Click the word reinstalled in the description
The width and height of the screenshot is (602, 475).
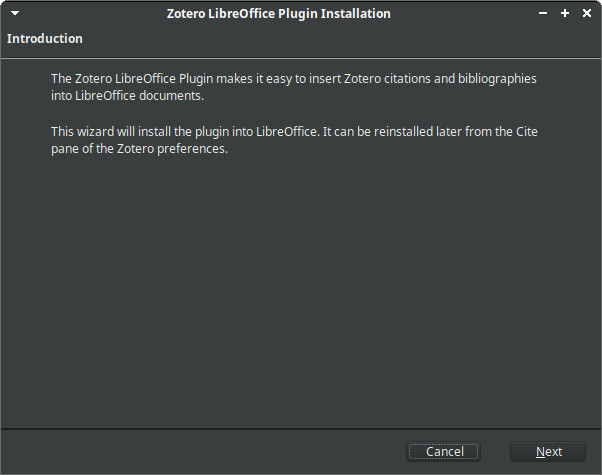pos(403,131)
